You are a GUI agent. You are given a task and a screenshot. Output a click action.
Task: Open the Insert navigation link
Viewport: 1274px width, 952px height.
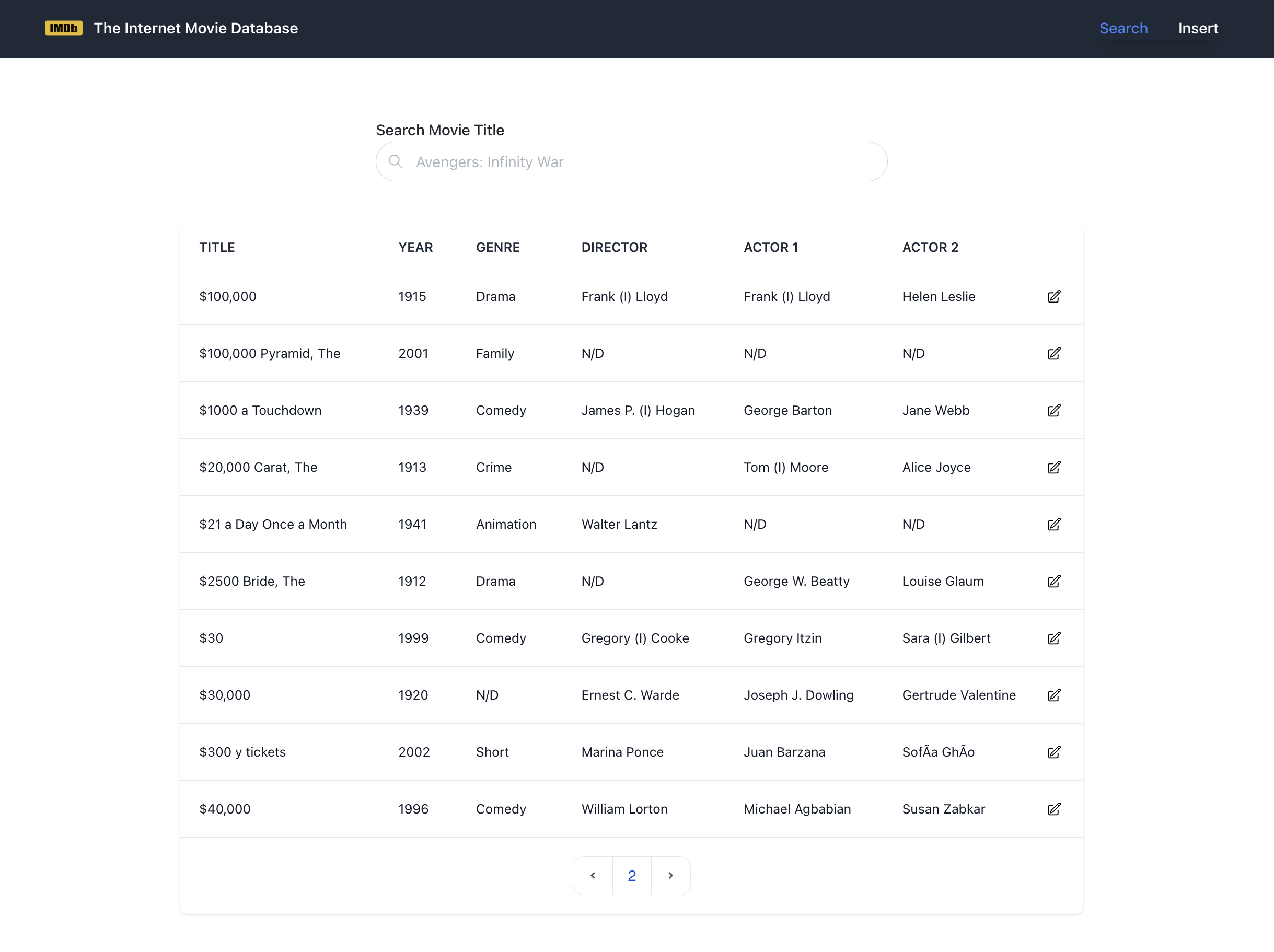[x=1197, y=28]
